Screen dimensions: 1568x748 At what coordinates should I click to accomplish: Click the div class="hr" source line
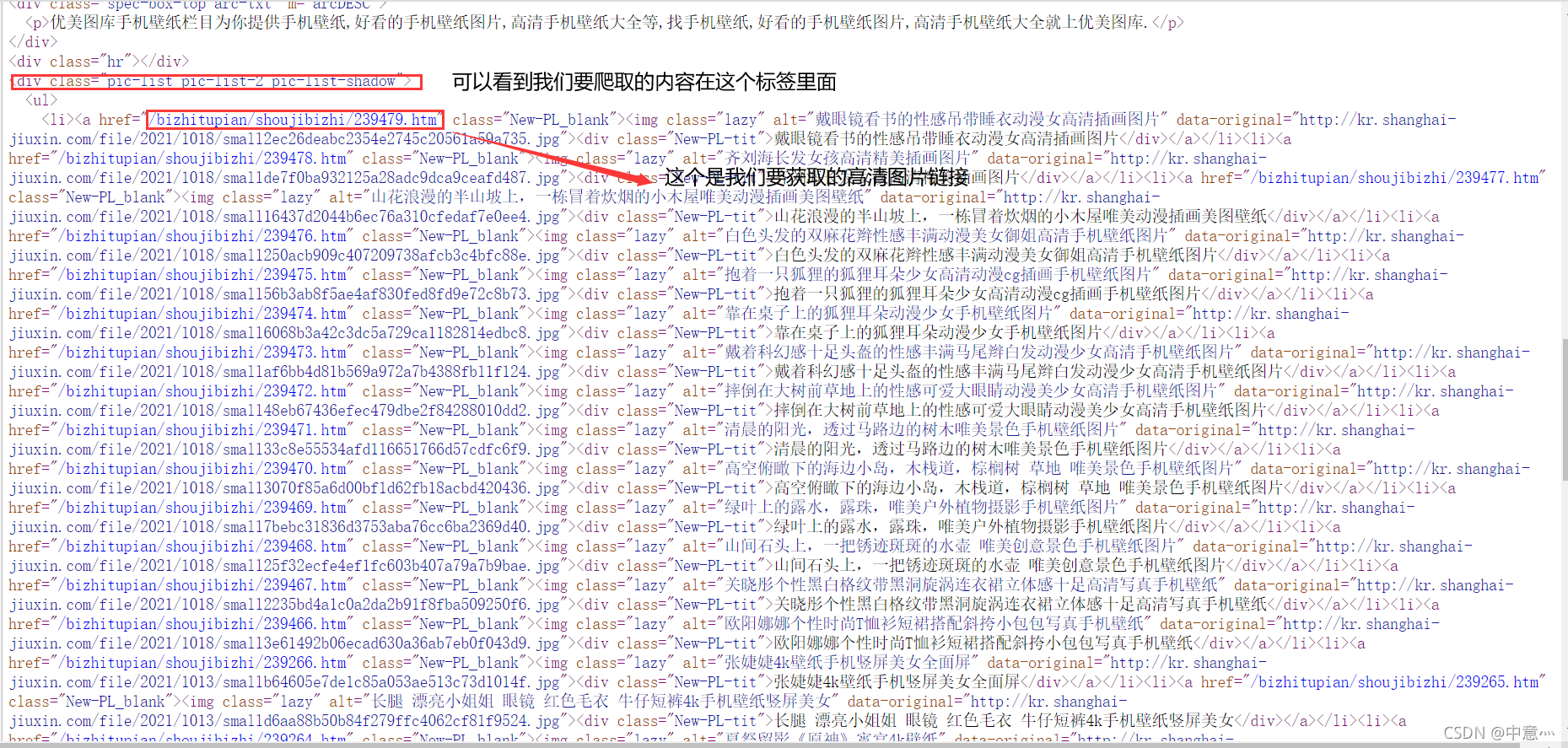tap(100, 62)
